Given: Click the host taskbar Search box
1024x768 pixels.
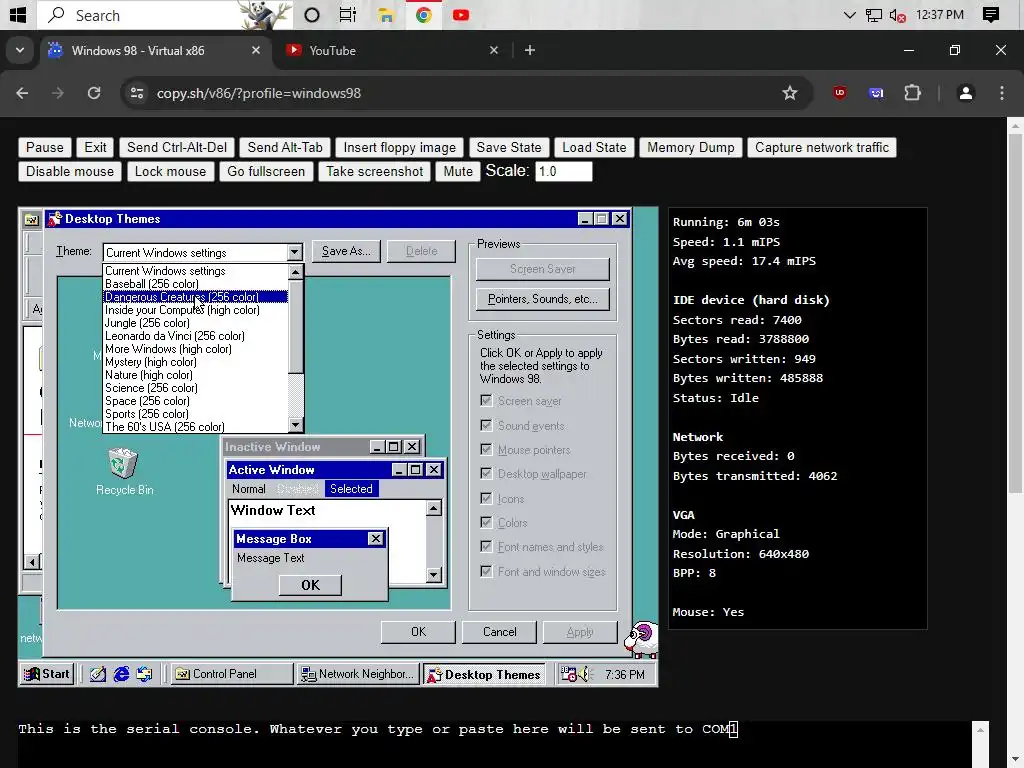Looking at the screenshot, I should [x=163, y=14].
